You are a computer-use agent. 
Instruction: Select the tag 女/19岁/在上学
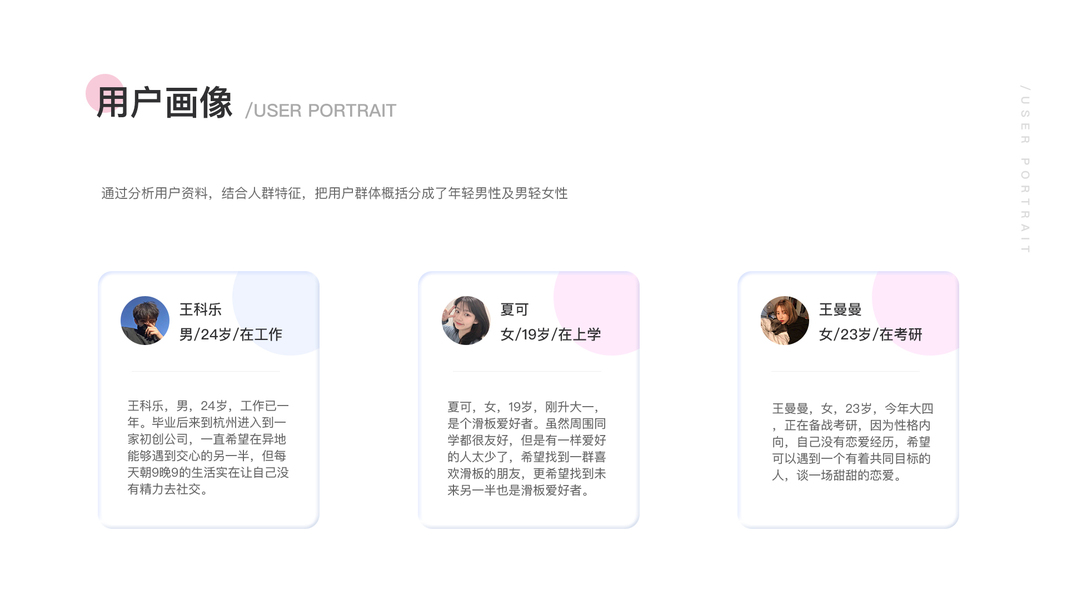coord(551,334)
